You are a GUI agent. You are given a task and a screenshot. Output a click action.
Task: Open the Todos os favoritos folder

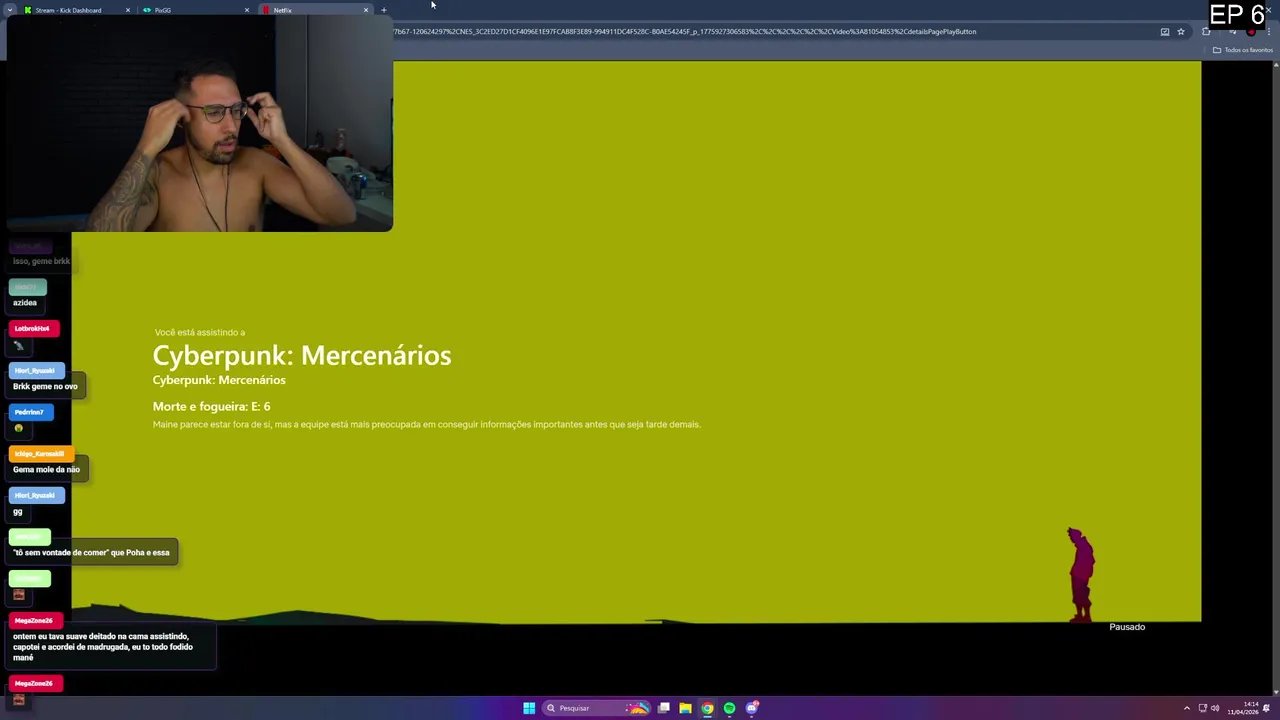[1243, 50]
